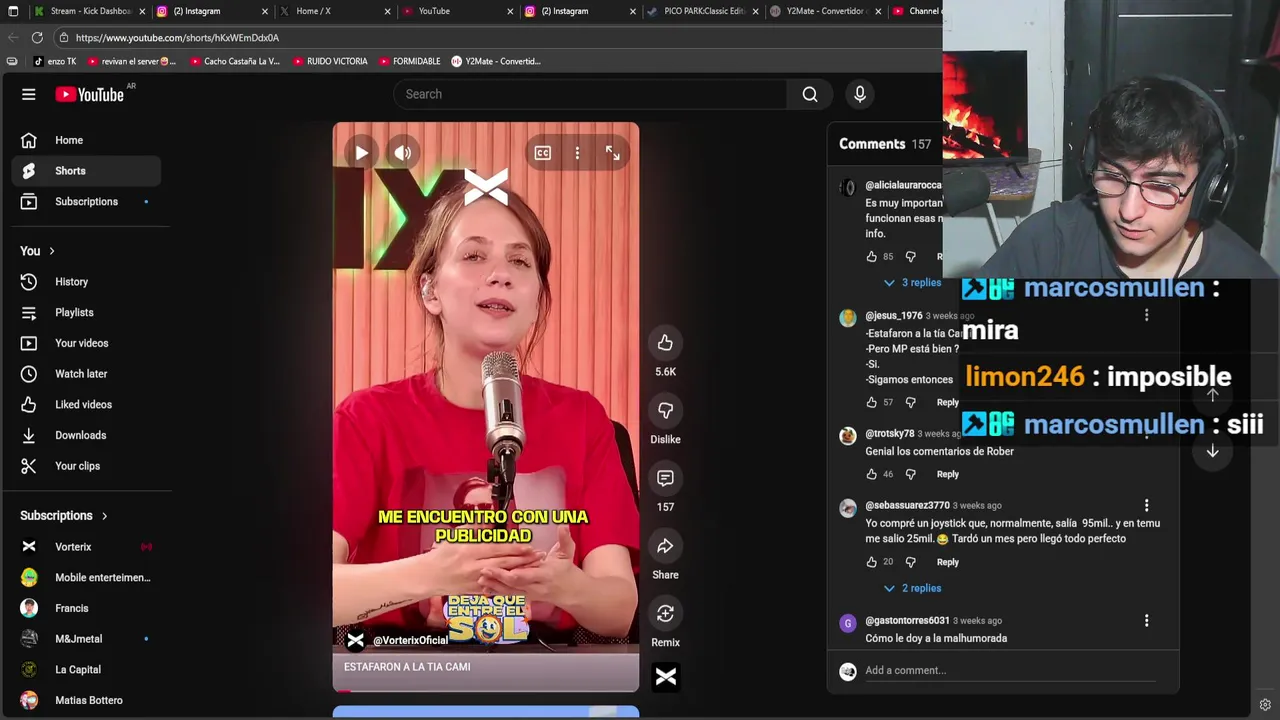Open Subscriptions in sidebar
1280x720 pixels.
86,202
